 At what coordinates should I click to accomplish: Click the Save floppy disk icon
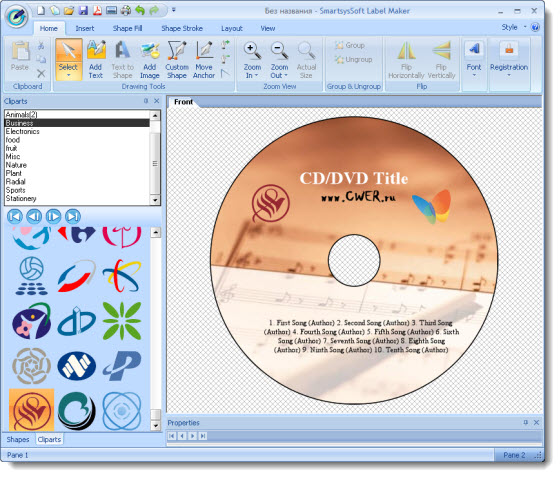coord(83,10)
